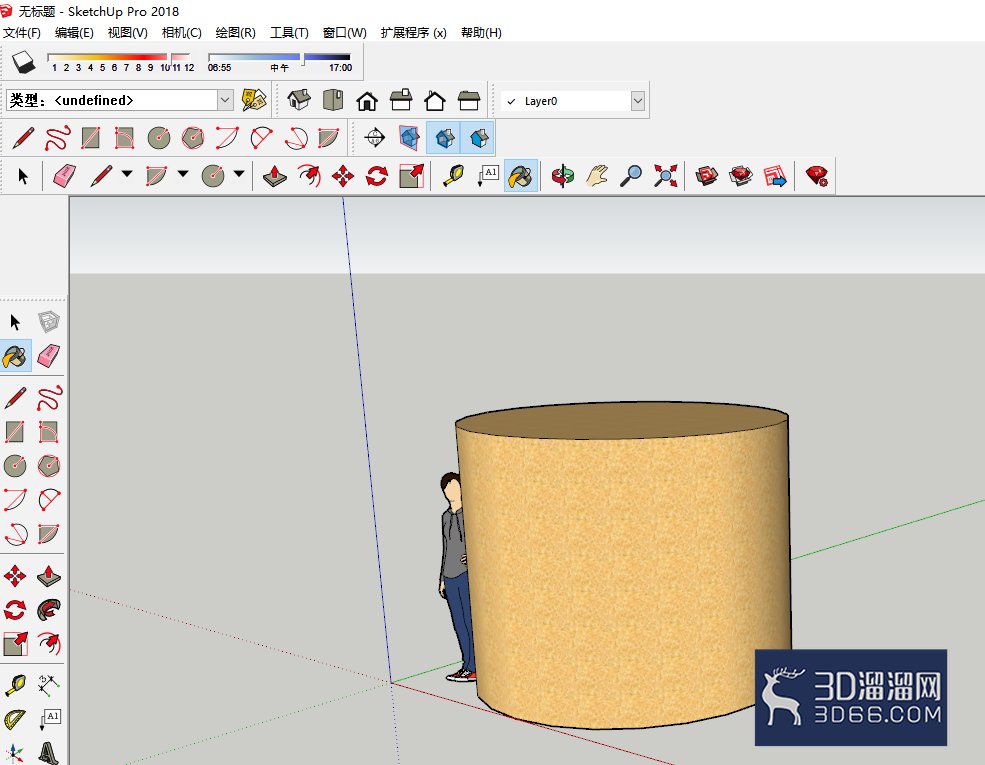The height and width of the screenshot is (765, 985).
Task: Open 编辑(E) menu
Action: click(74, 33)
